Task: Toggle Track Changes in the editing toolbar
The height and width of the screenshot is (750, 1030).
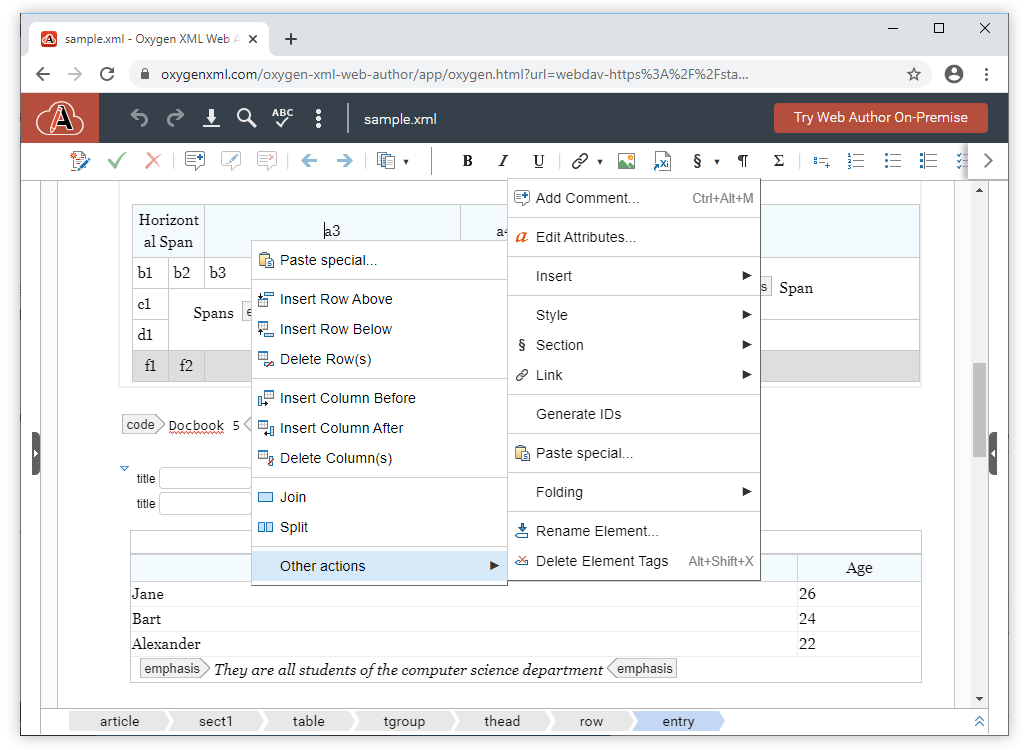Action: coord(79,161)
